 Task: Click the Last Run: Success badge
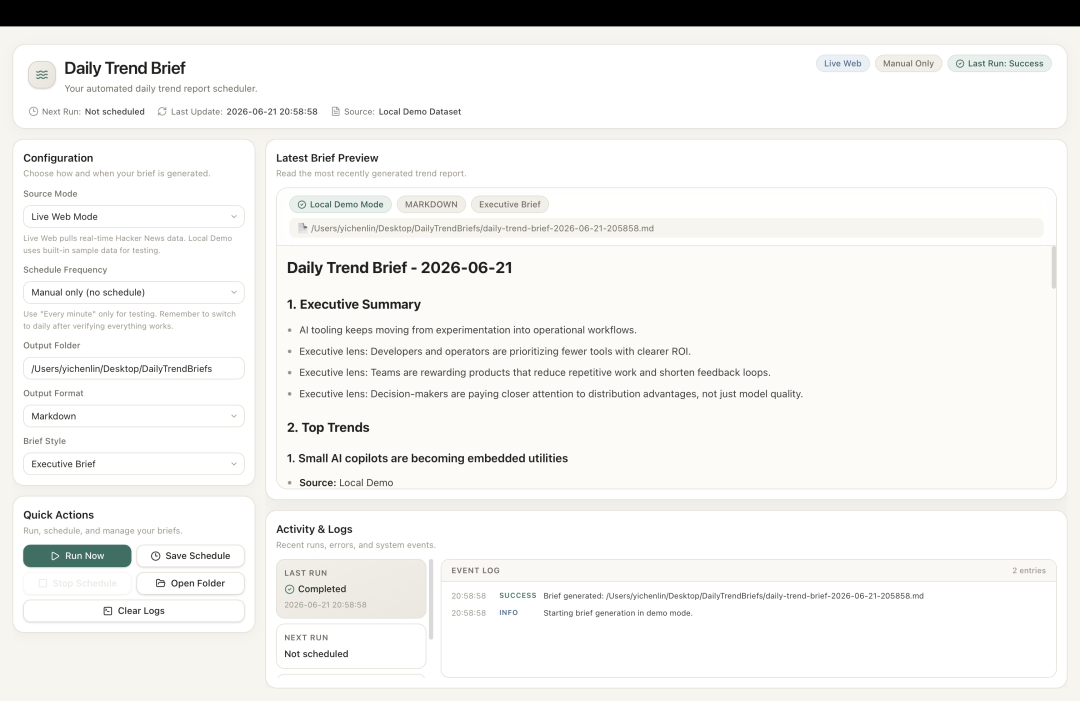[x=999, y=63]
